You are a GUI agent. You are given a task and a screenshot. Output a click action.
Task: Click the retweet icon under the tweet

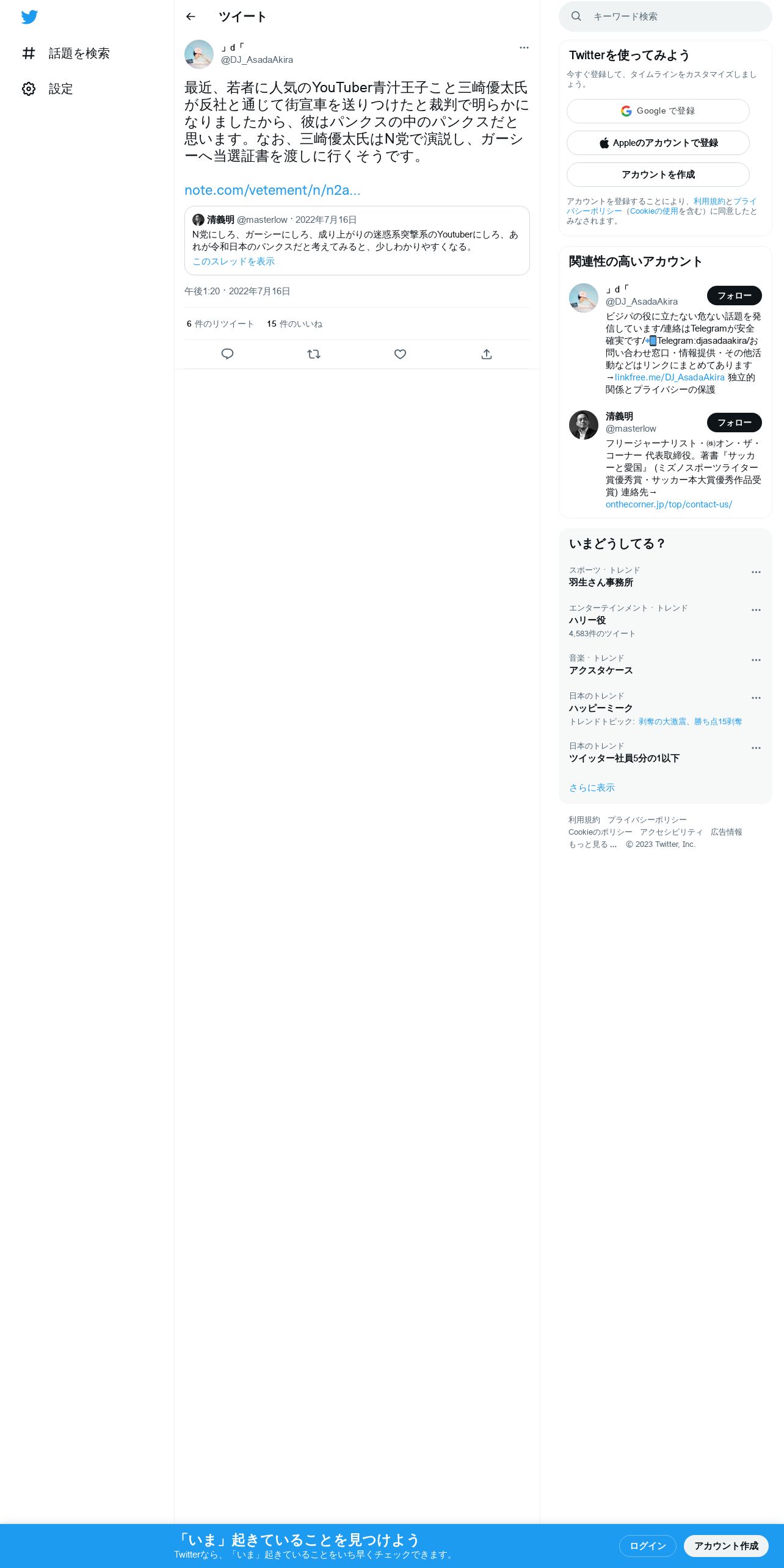(x=314, y=354)
